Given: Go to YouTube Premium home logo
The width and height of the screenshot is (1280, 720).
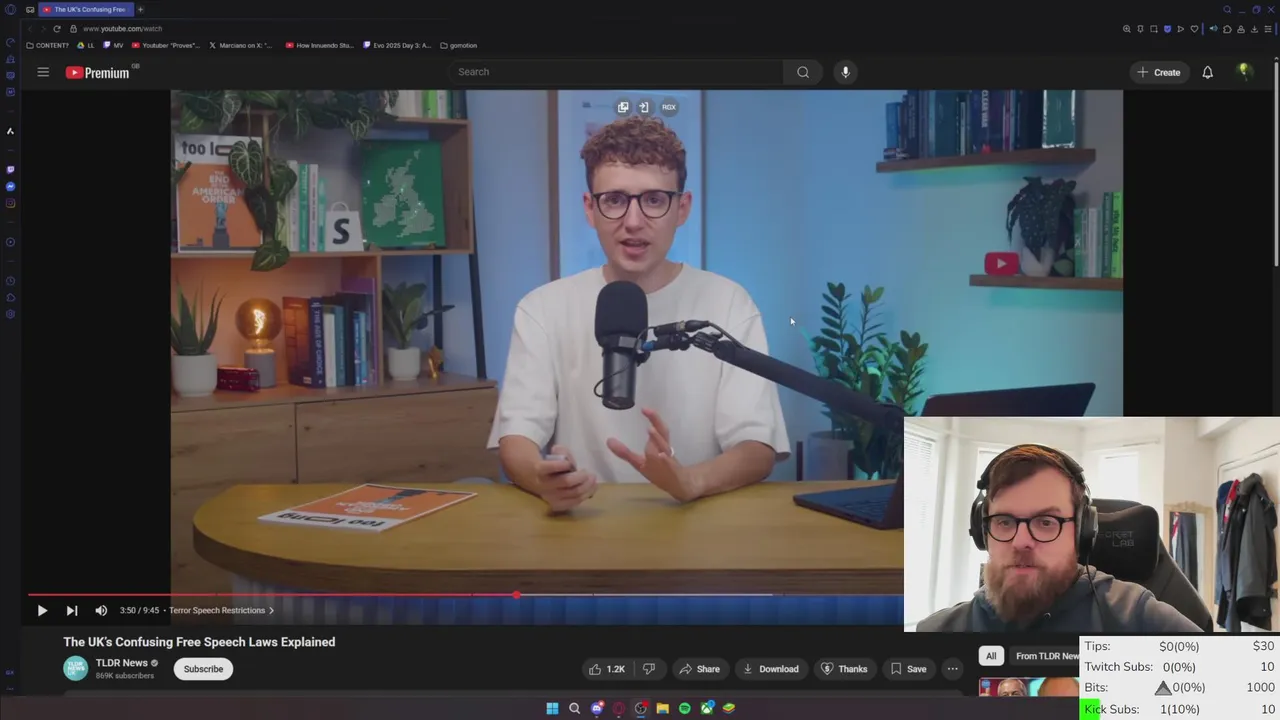Looking at the screenshot, I should coord(98,72).
